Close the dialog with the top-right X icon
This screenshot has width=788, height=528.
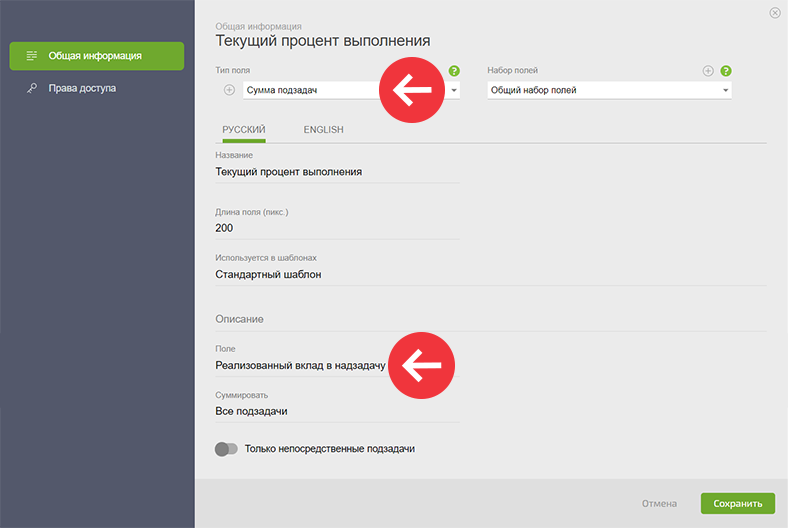(774, 13)
